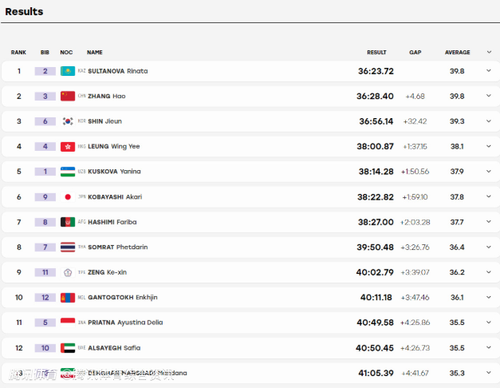
Task: Sort by the RESULT column header
Action: click(x=377, y=52)
